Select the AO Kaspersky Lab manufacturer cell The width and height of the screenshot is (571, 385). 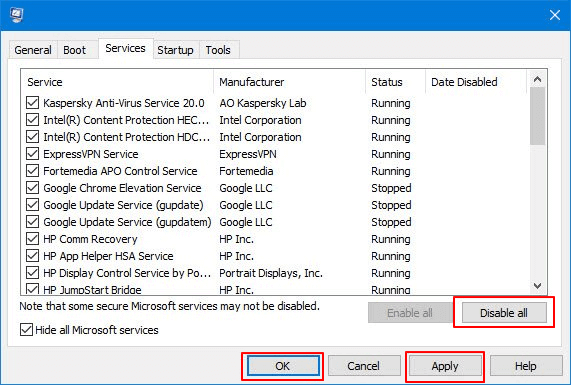point(263,103)
